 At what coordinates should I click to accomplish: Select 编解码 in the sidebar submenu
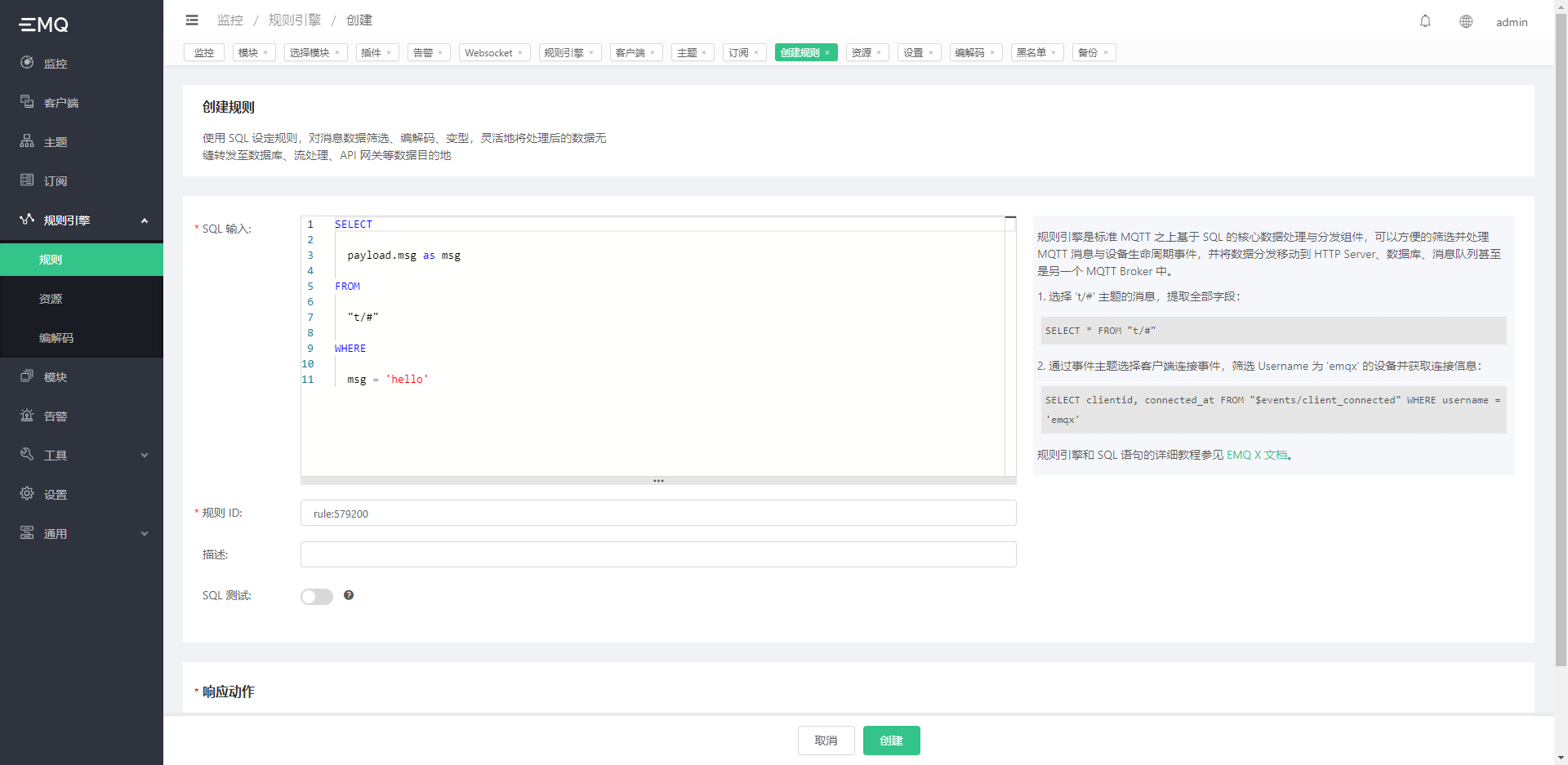click(x=82, y=338)
